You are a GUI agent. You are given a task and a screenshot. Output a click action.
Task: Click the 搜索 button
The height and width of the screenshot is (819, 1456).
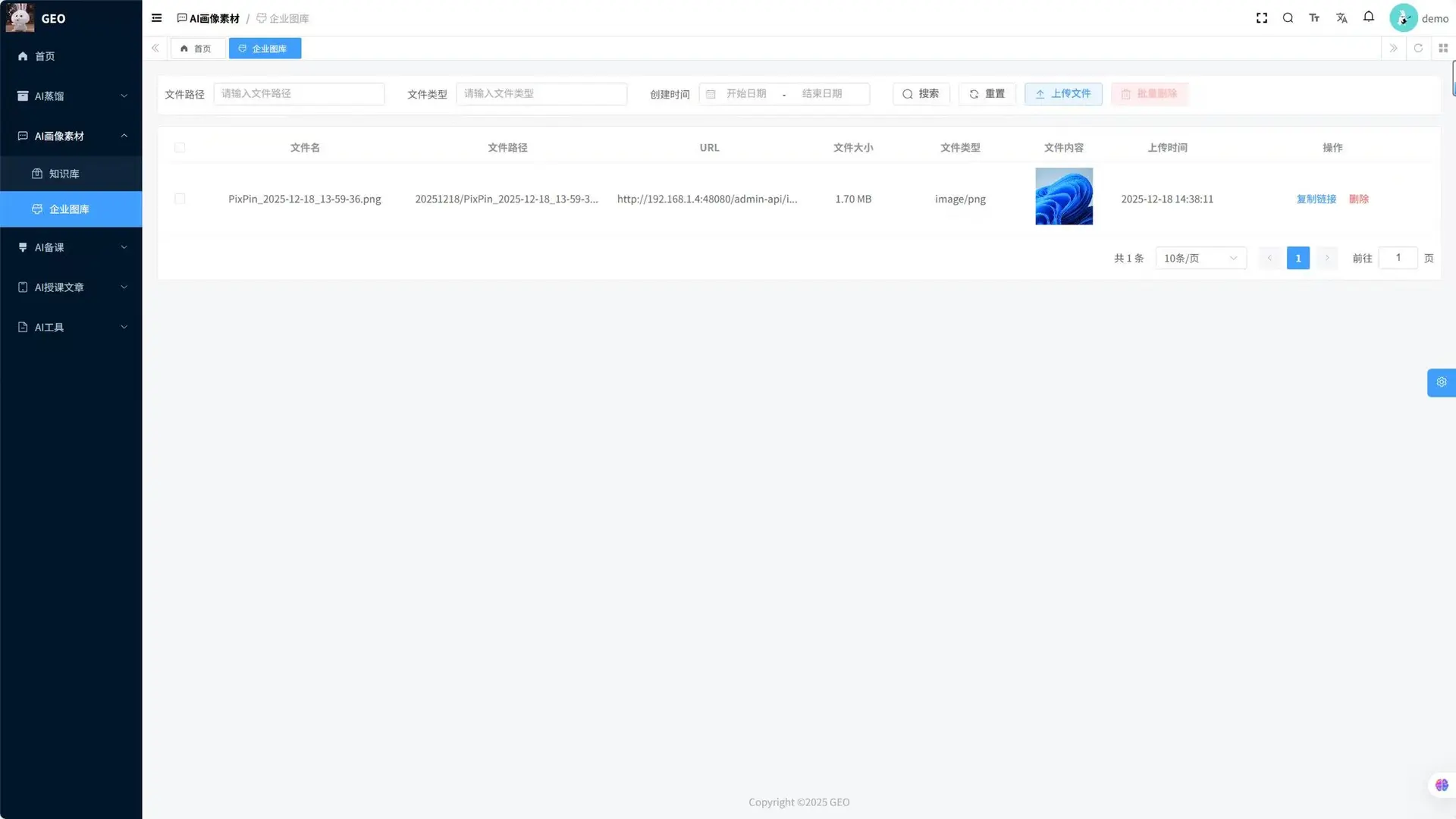pos(921,94)
